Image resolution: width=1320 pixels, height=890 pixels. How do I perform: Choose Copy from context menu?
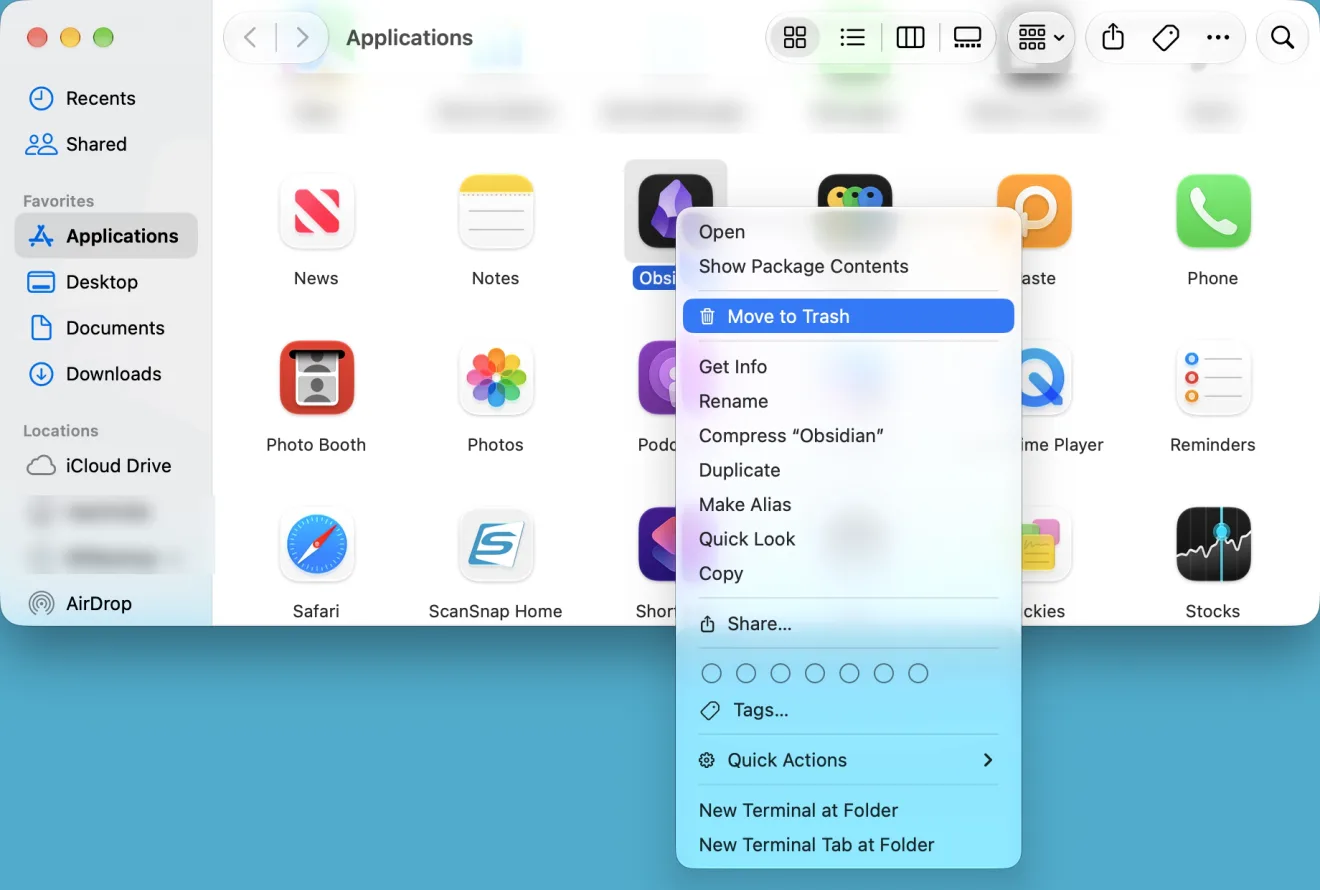pyautogui.click(x=848, y=574)
